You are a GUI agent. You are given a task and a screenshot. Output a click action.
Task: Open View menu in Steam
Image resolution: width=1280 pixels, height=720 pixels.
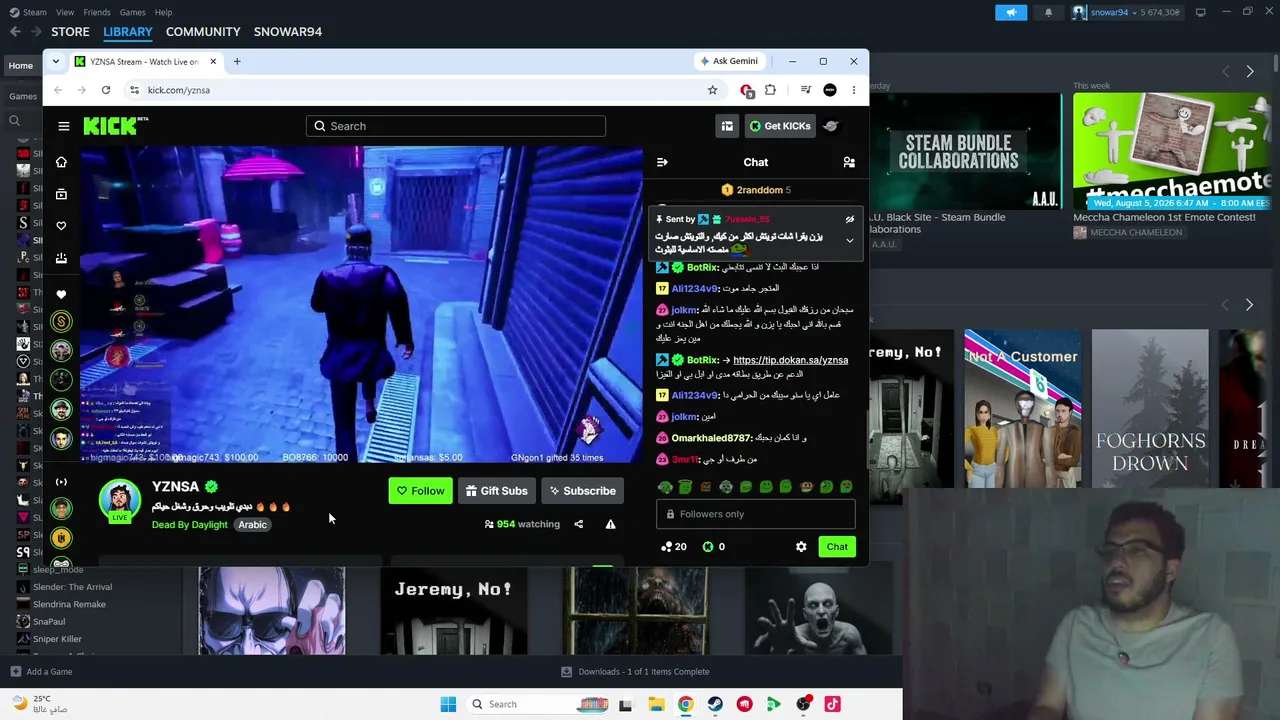coord(65,12)
